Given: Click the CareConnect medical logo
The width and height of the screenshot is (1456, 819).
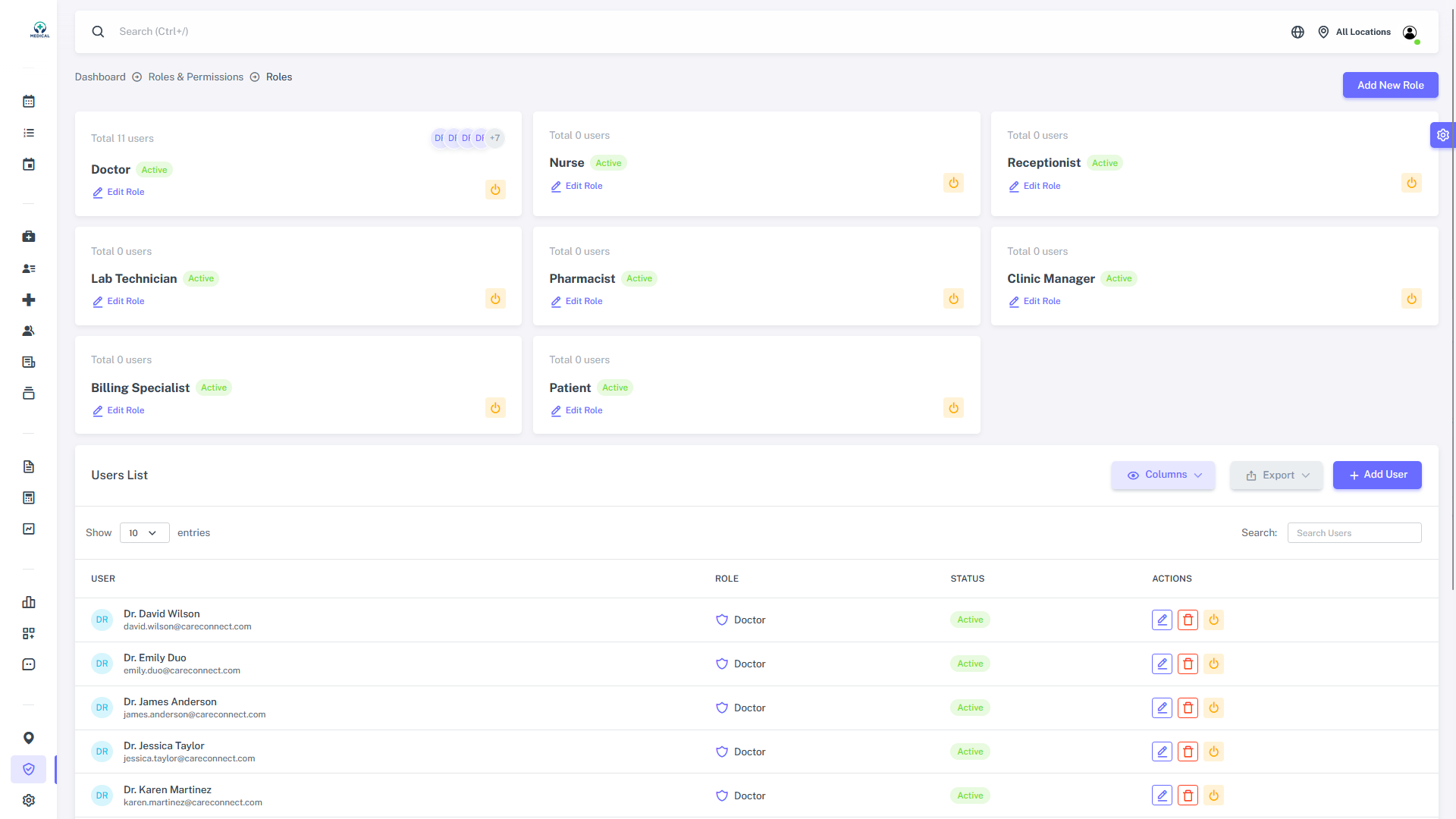Looking at the screenshot, I should pos(39,30).
